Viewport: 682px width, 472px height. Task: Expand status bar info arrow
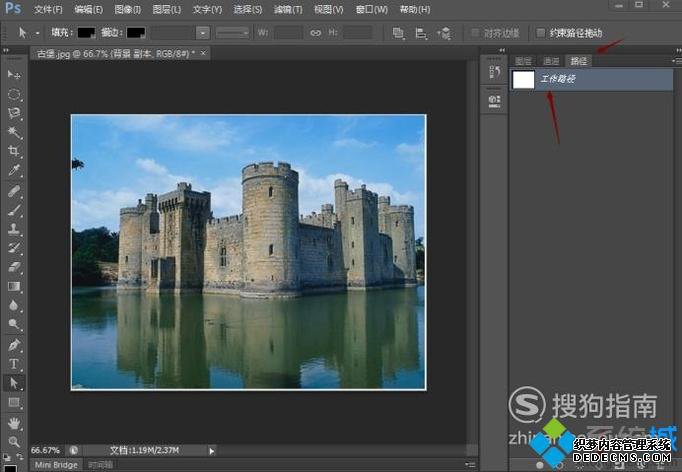tap(211, 451)
